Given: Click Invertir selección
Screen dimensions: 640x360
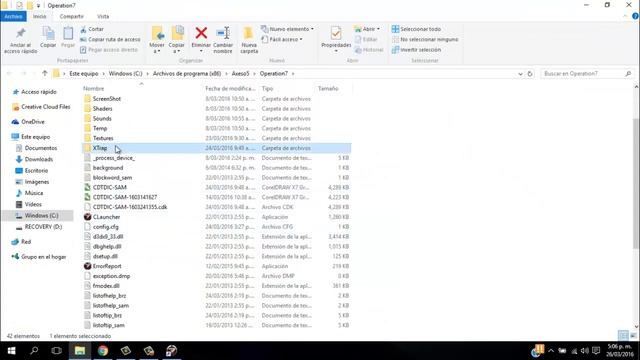Looking at the screenshot, I should tap(416, 50).
